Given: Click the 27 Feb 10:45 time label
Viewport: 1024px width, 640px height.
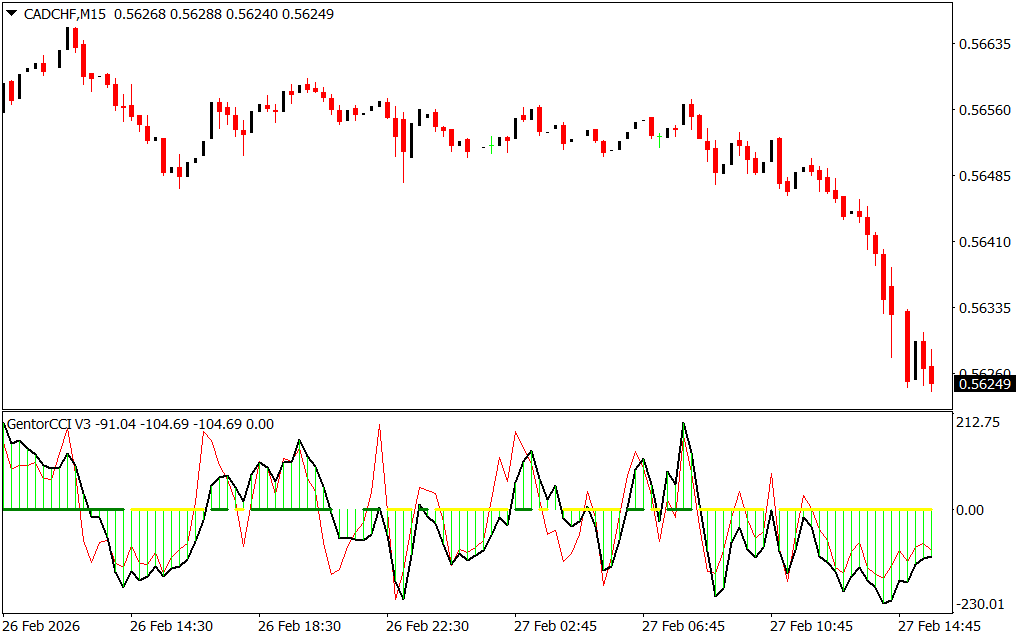Looking at the screenshot, I should click(x=811, y=626).
